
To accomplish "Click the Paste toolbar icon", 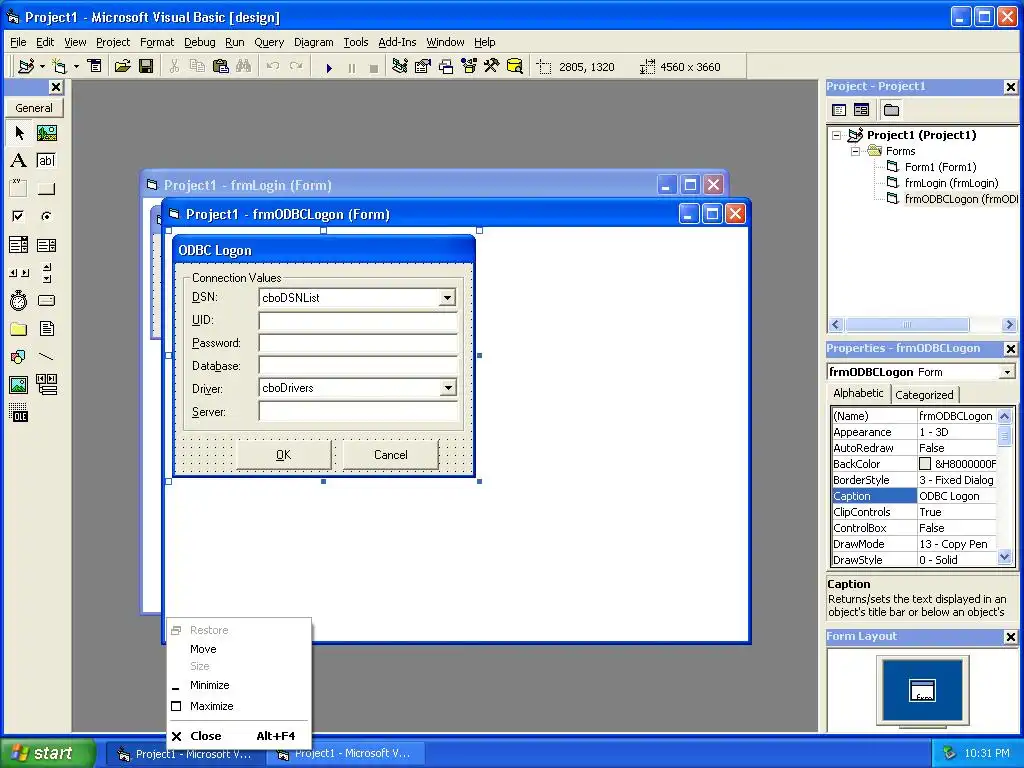I will pos(221,66).
